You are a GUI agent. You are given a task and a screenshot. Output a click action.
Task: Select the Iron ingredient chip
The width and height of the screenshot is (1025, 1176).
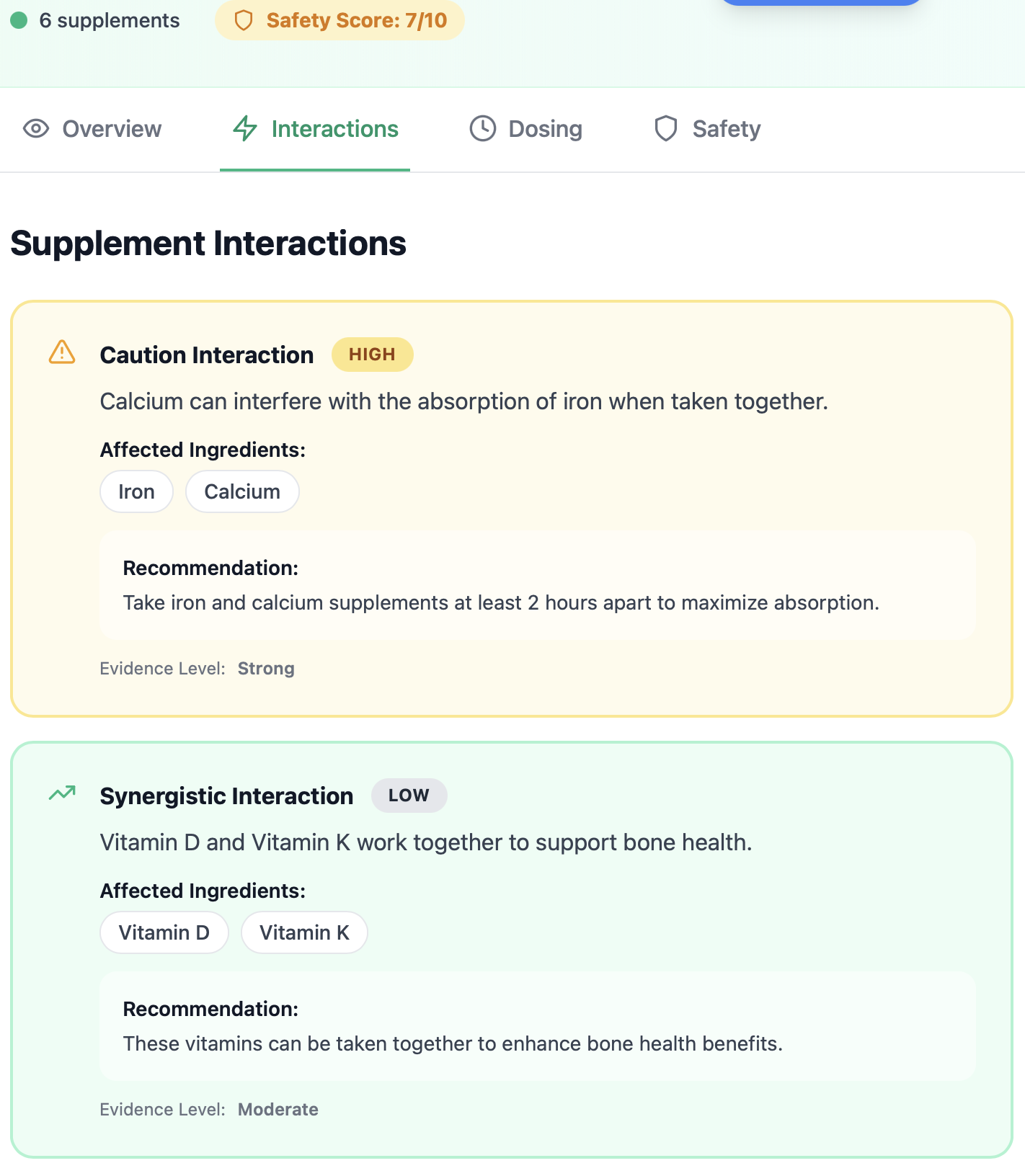136,491
